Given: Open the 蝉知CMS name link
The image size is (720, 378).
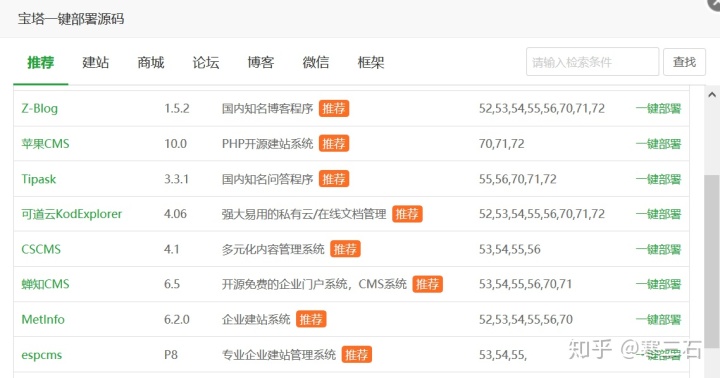Looking at the screenshot, I should (45, 284).
